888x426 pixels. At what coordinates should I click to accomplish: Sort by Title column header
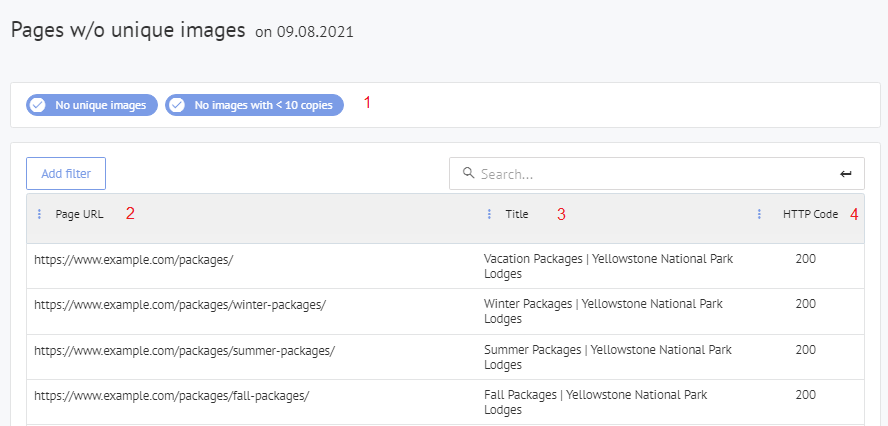(x=517, y=214)
